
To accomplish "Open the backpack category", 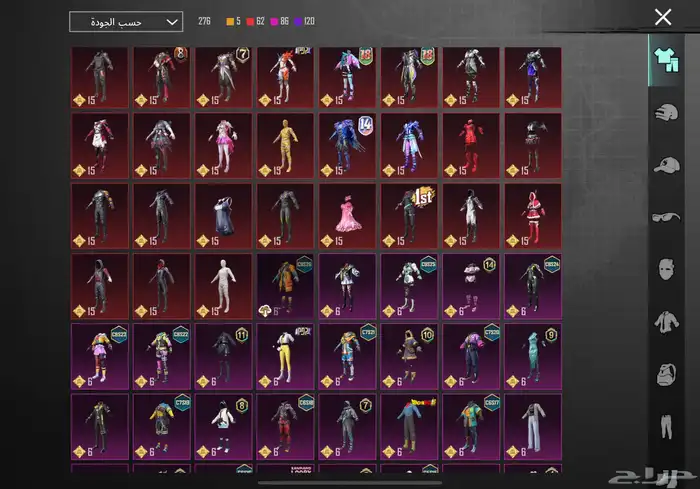I will pos(664,375).
